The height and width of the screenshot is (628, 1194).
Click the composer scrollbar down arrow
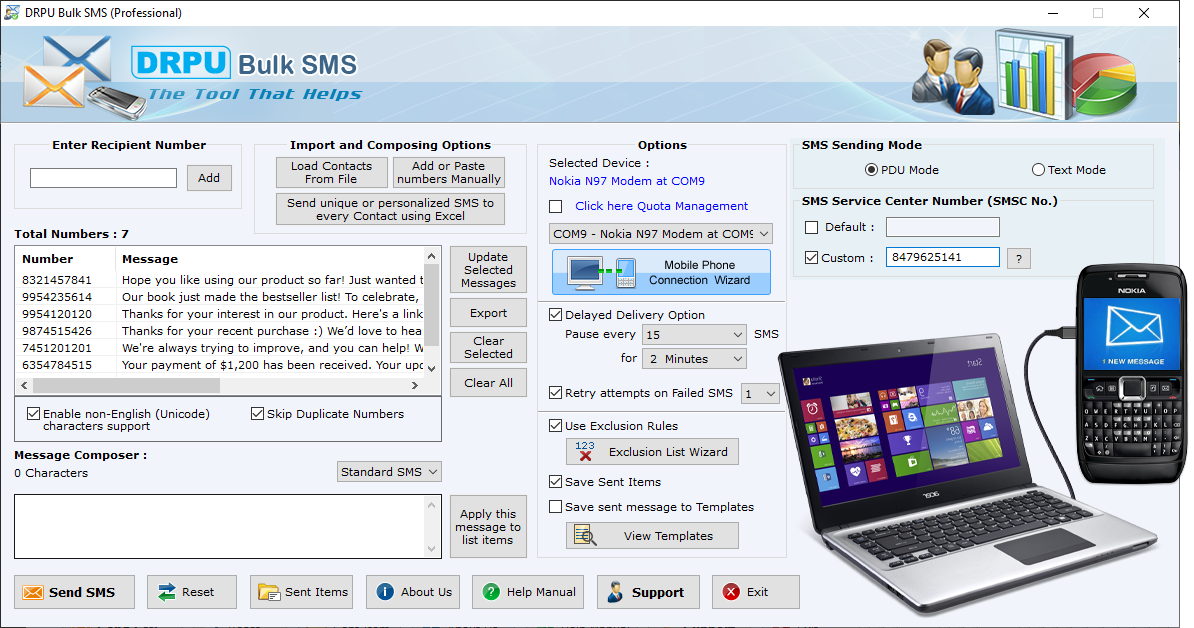tap(432, 549)
